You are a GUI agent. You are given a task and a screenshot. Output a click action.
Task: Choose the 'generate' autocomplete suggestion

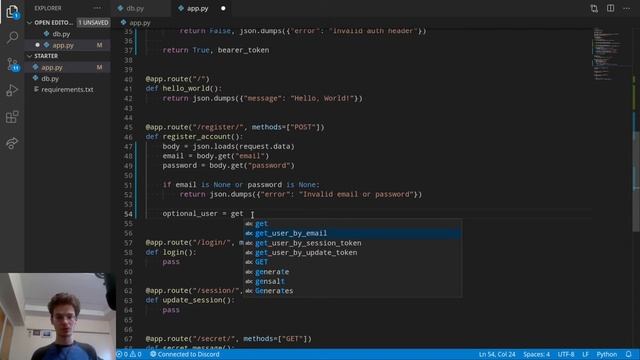pos(353,272)
